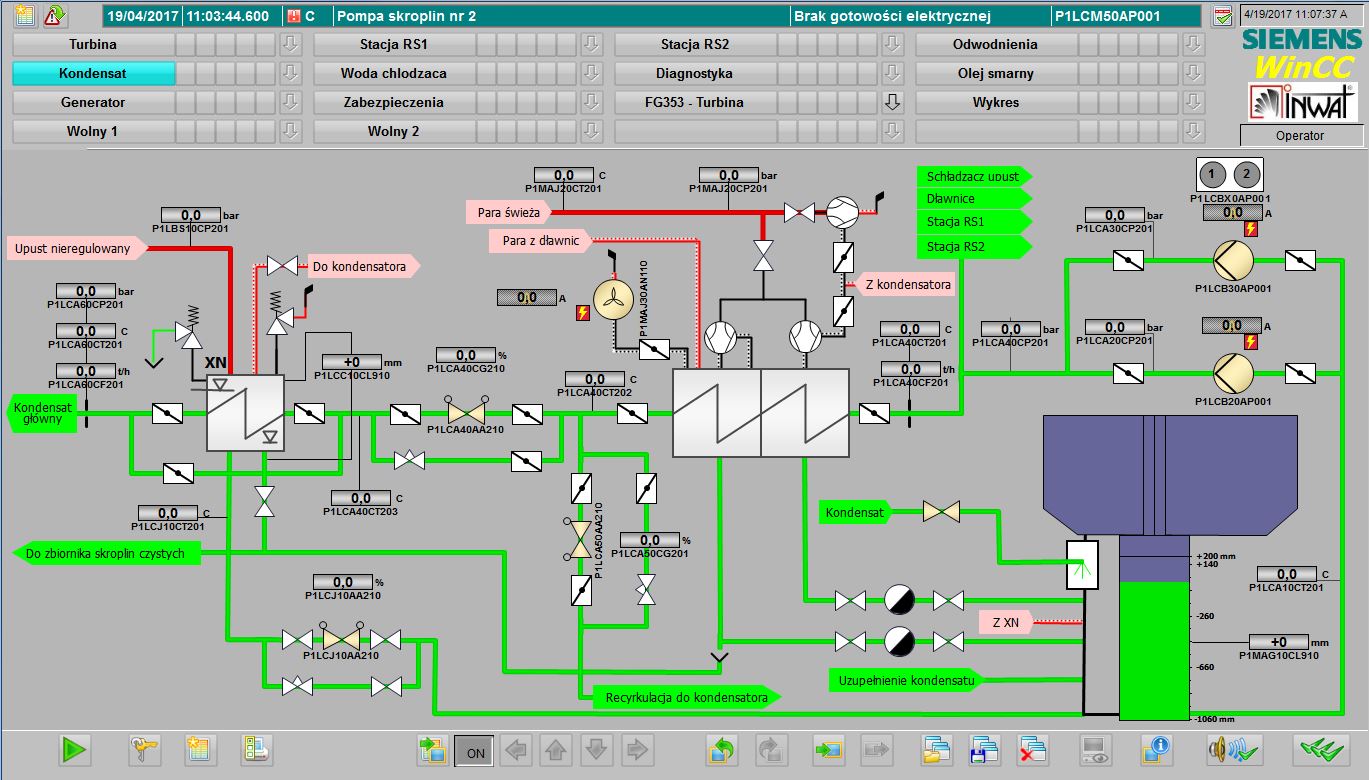
Task: Open the info icon in bottom toolbar
Action: click(x=1156, y=749)
